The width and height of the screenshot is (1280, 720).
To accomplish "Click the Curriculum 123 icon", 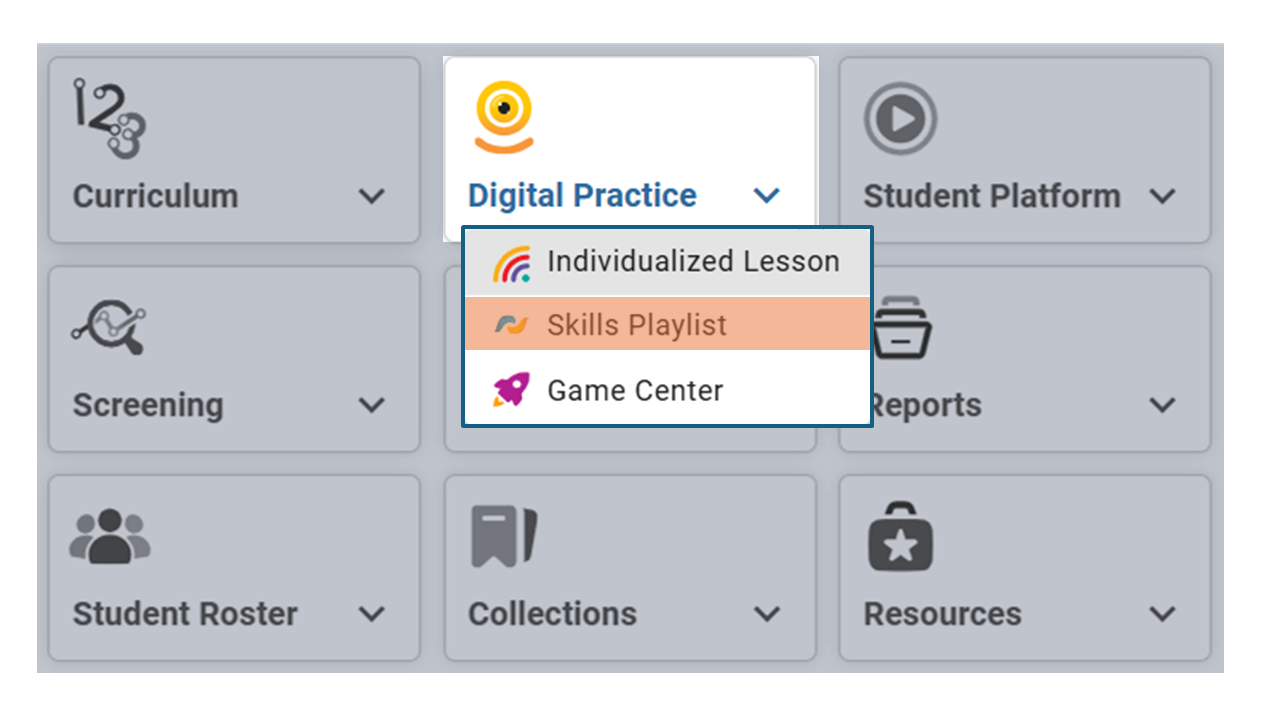I will pyautogui.click(x=109, y=119).
